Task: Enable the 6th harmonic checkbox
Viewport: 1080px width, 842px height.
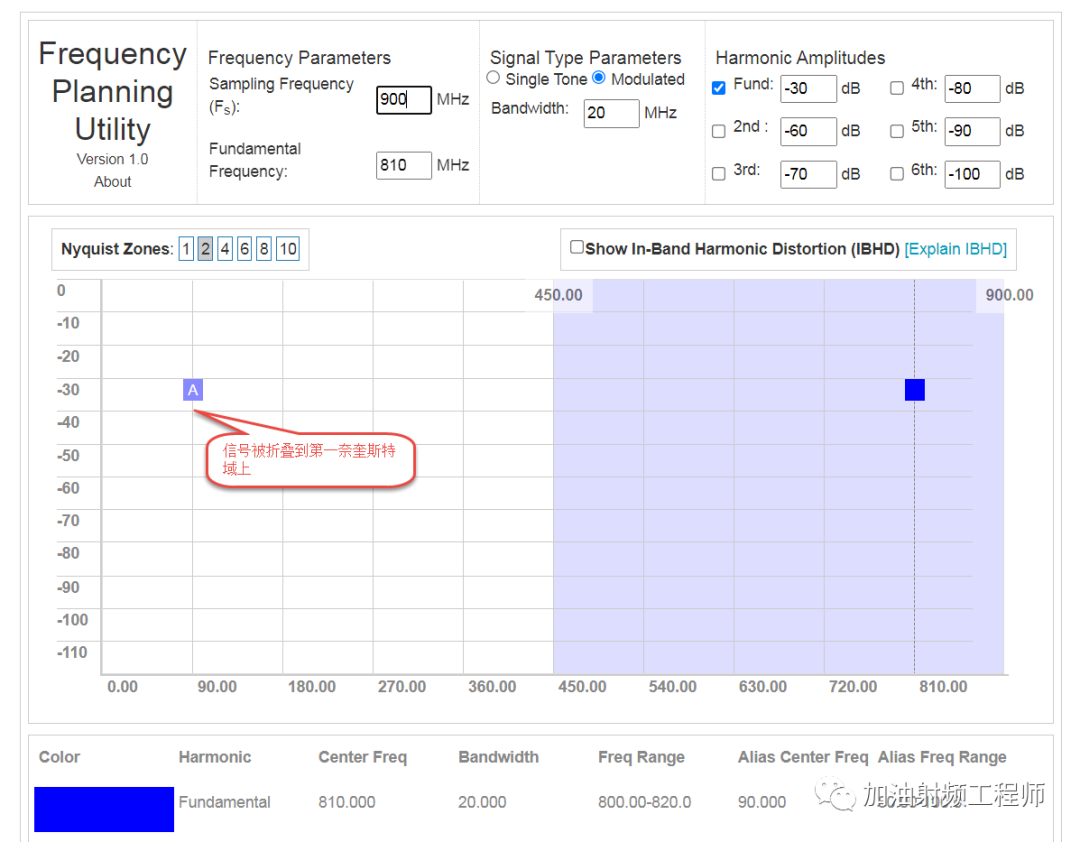Action: point(897,174)
